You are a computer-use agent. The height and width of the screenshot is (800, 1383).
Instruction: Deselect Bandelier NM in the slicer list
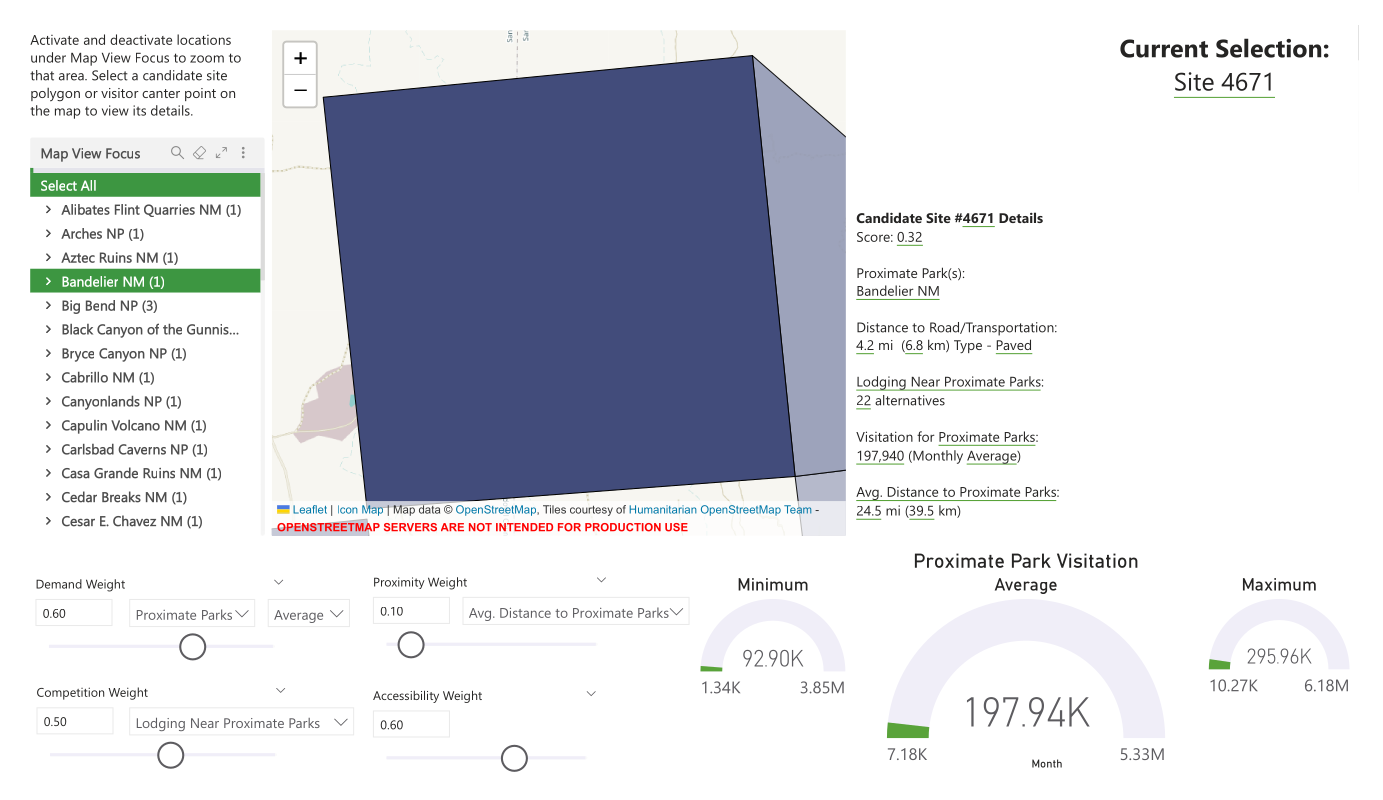tap(112, 281)
